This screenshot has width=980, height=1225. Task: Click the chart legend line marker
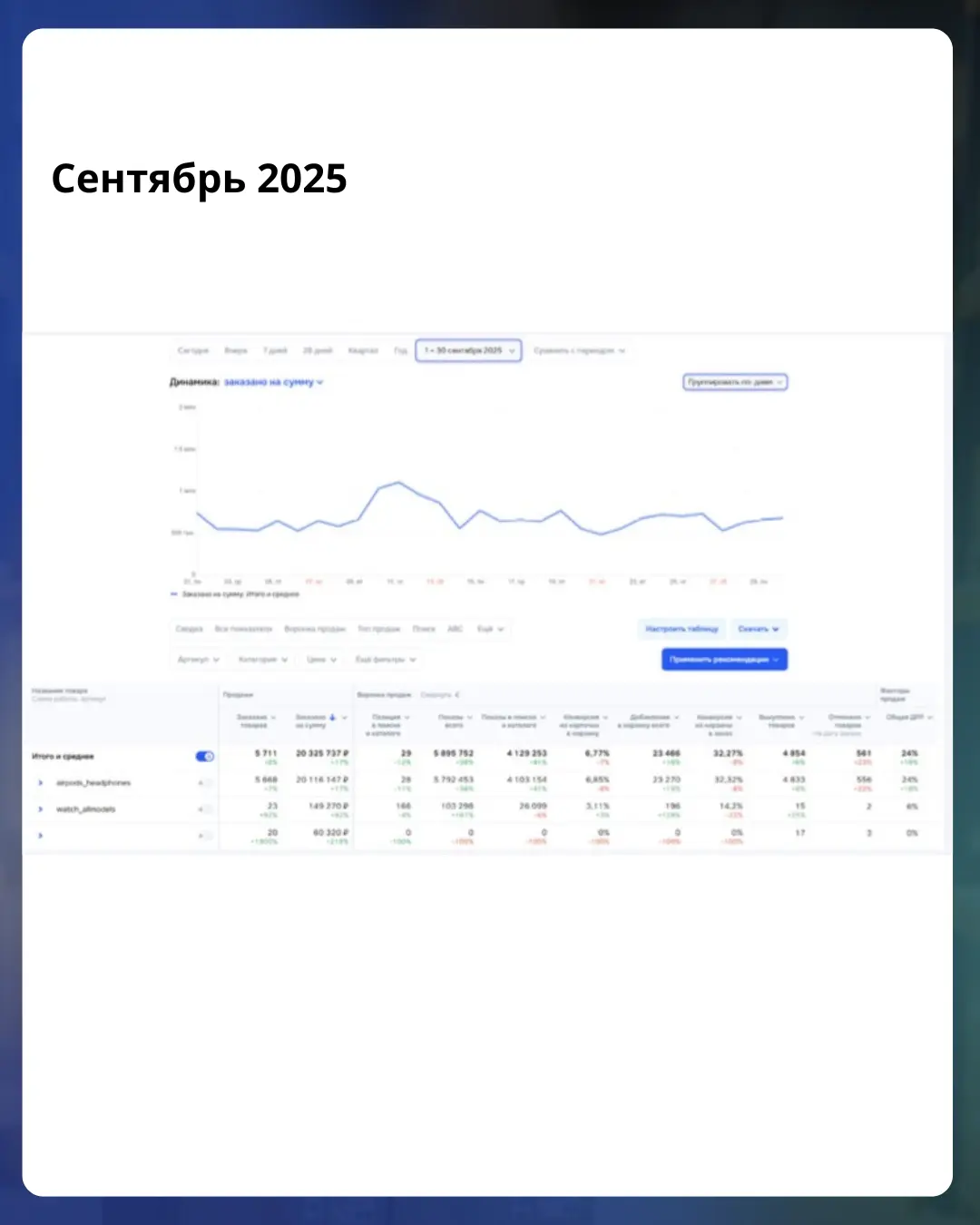174,594
